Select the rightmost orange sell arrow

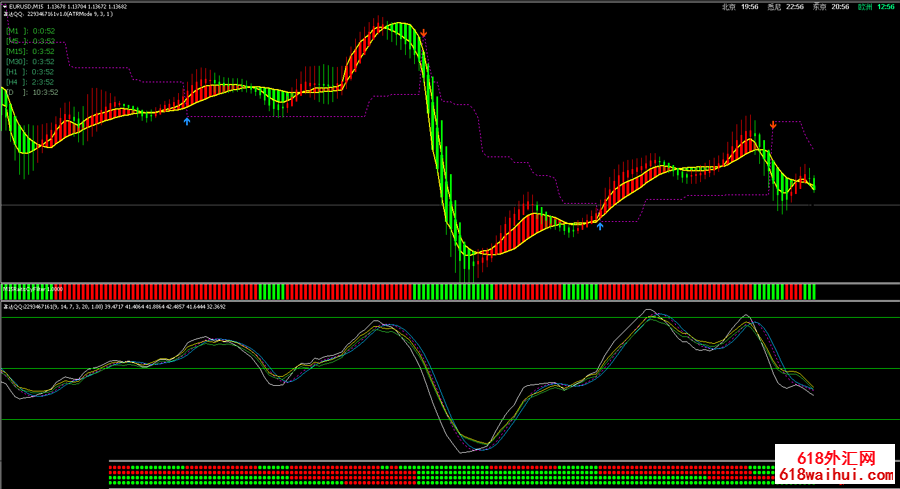pos(773,125)
